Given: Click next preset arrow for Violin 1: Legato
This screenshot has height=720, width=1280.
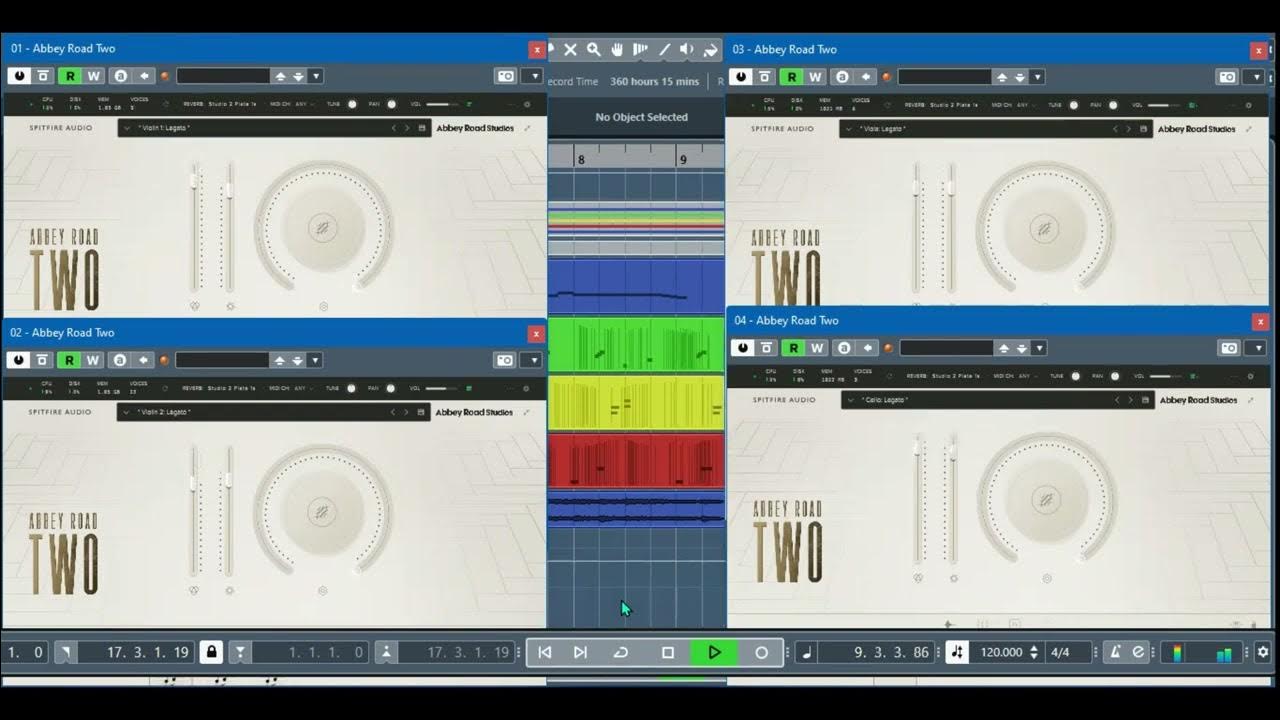Looking at the screenshot, I should [407, 128].
